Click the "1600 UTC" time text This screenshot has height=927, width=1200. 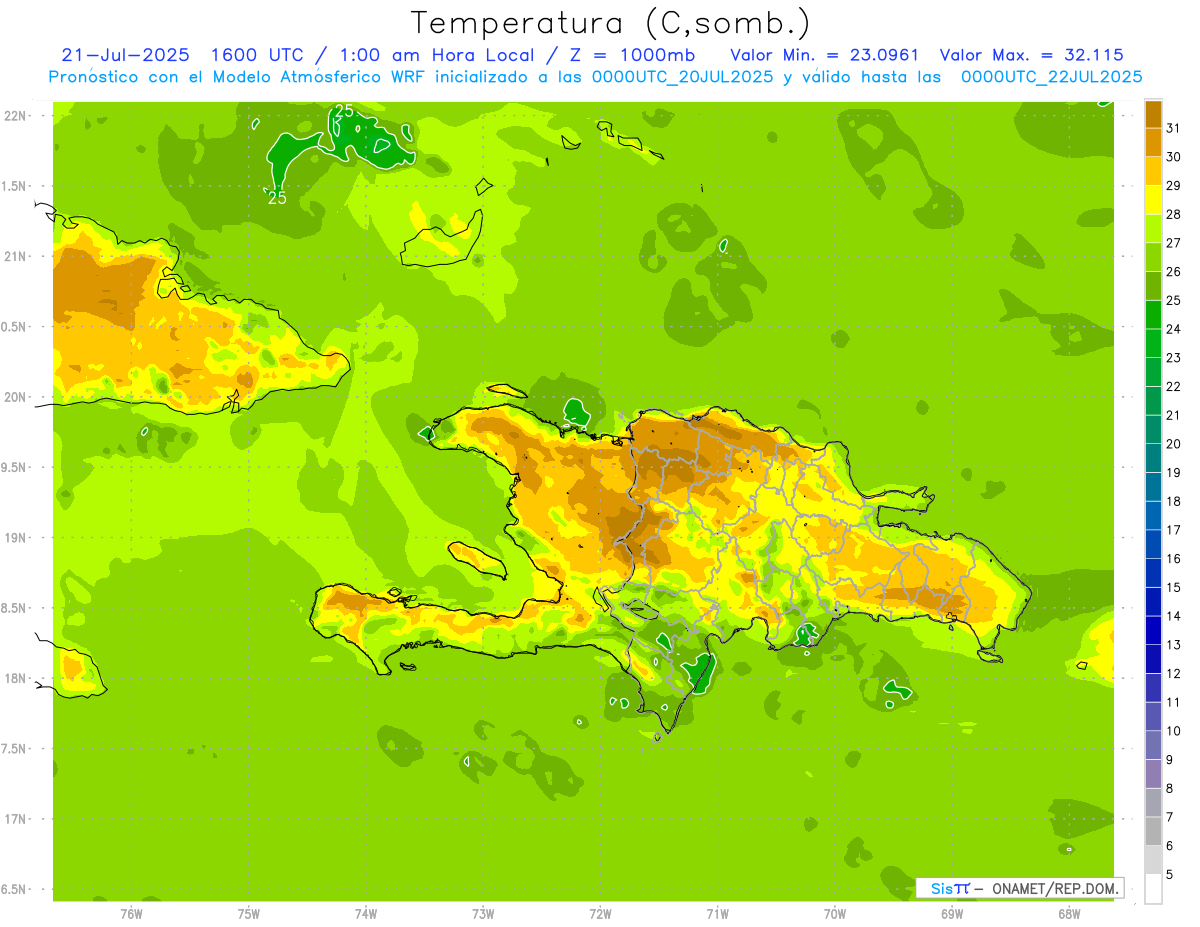(255, 55)
